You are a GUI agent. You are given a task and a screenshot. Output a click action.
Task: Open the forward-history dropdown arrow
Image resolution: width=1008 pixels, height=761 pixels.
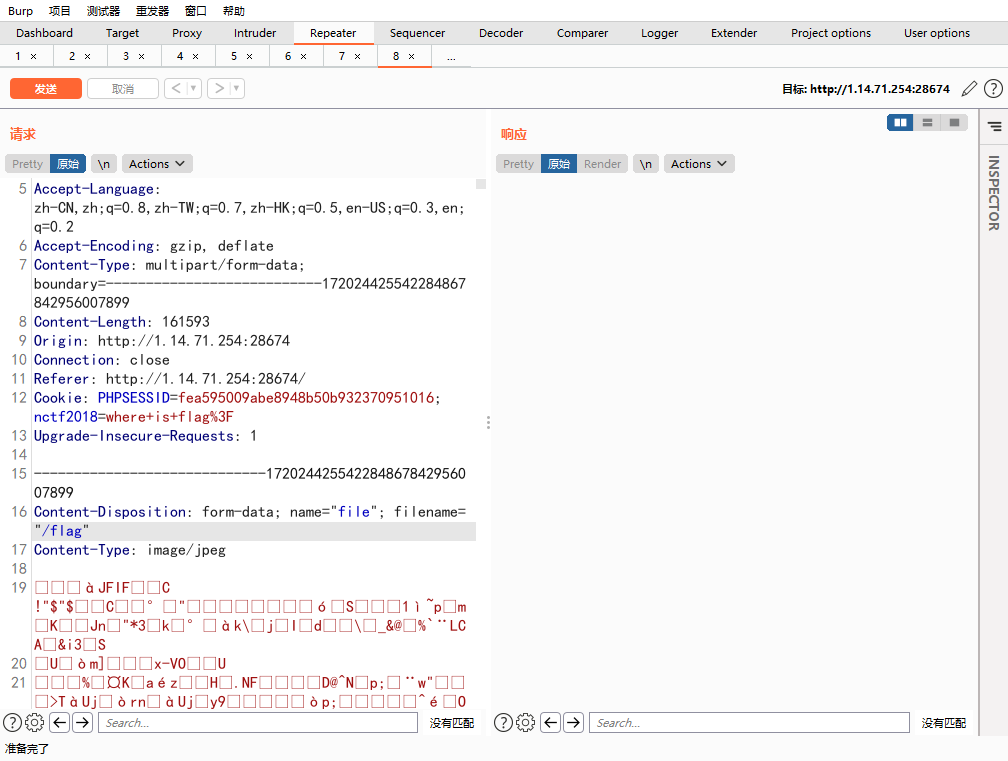pyautogui.click(x=237, y=88)
